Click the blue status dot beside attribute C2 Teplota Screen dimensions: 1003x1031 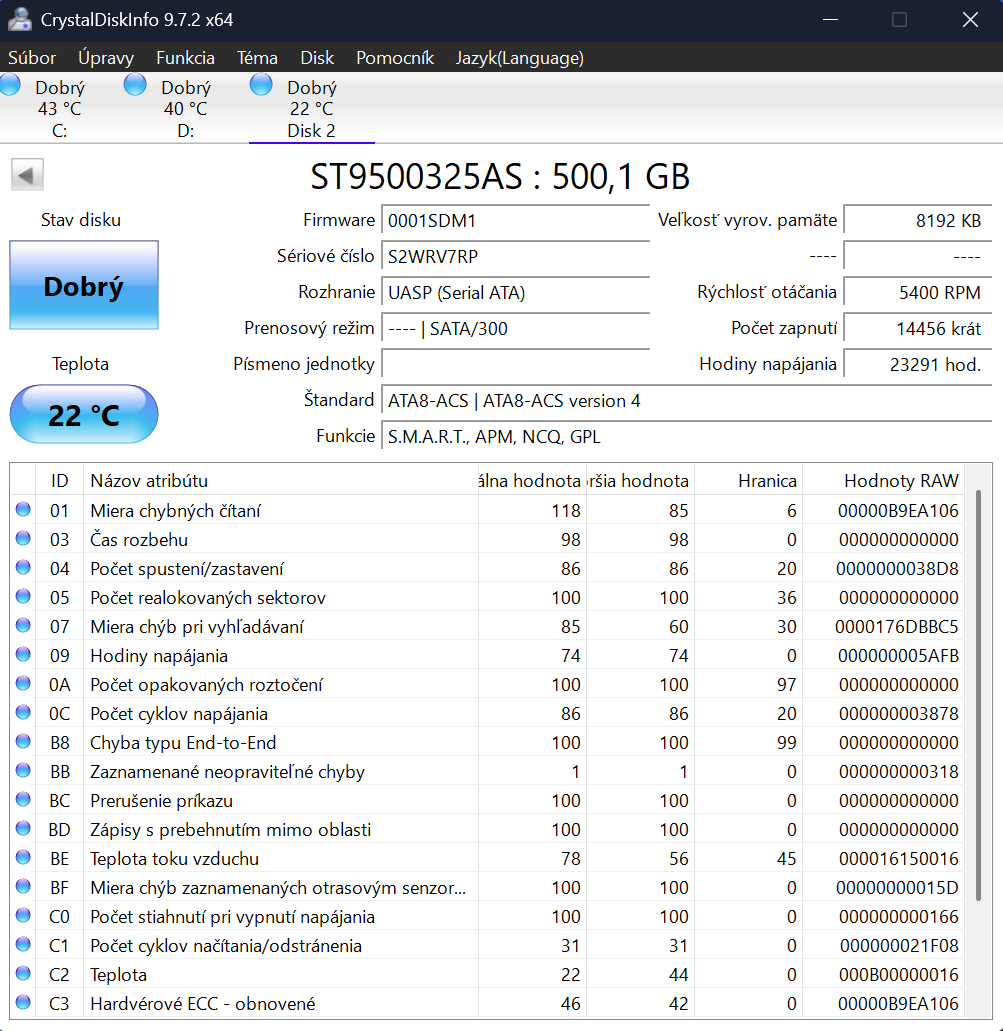pyautogui.click(x=22, y=974)
